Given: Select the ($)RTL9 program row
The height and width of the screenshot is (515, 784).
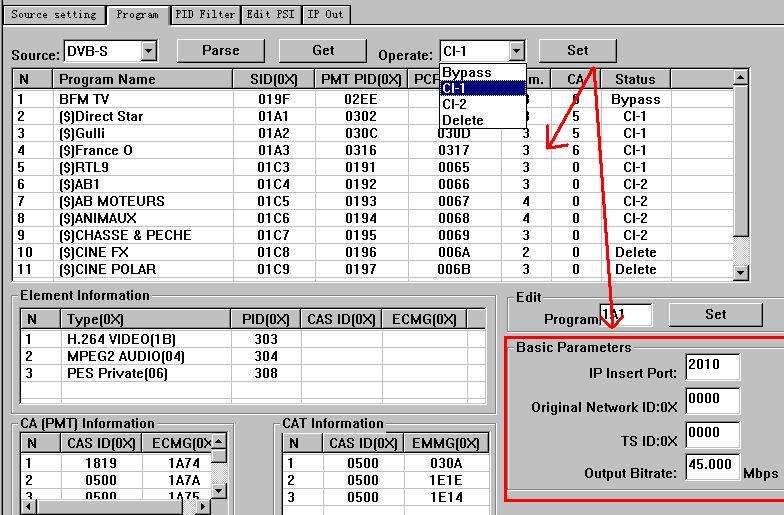Looking at the screenshot, I should (x=372, y=167).
